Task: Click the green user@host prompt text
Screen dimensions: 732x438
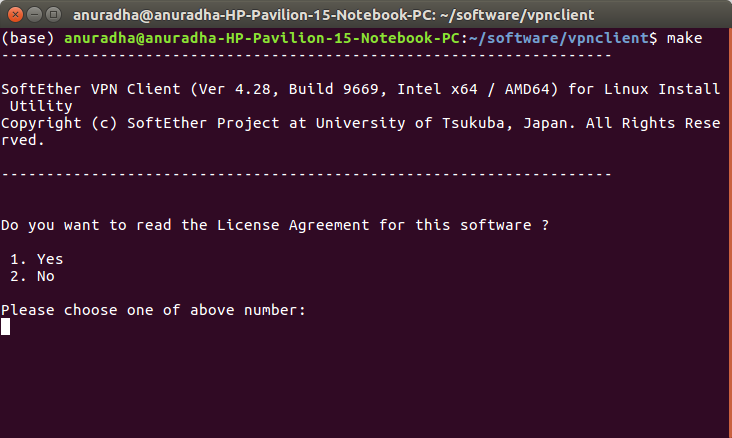Action: pos(262,38)
